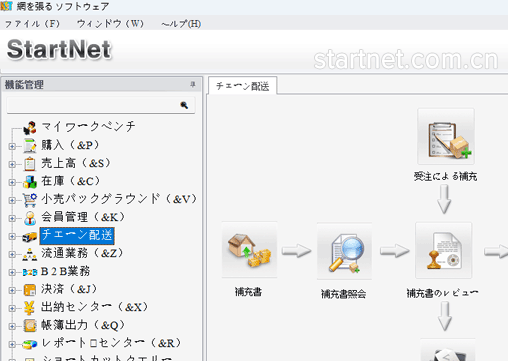This screenshot has height=361, width=508.
Task: Select 売上高 (&S) in the tree
Action: (76, 163)
